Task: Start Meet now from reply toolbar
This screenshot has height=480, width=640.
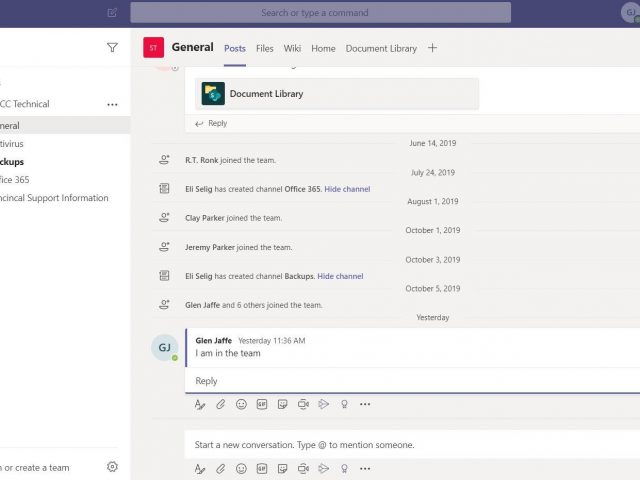Action: coord(303,404)
